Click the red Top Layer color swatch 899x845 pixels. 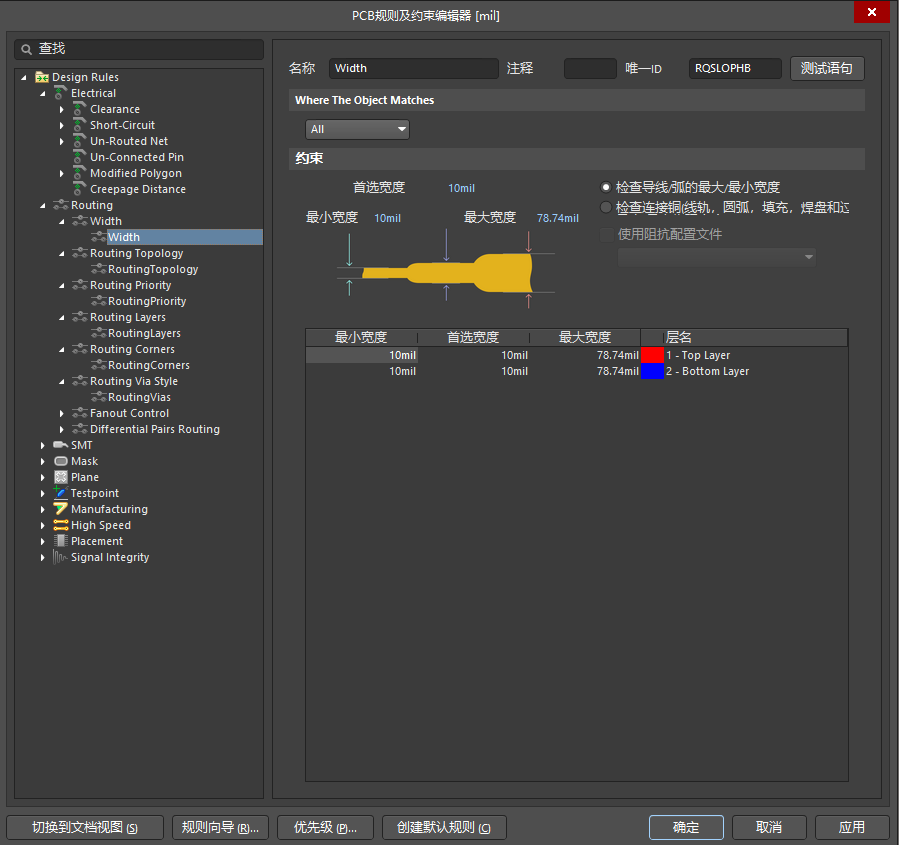pyautogui.click(x=652, y=355)
